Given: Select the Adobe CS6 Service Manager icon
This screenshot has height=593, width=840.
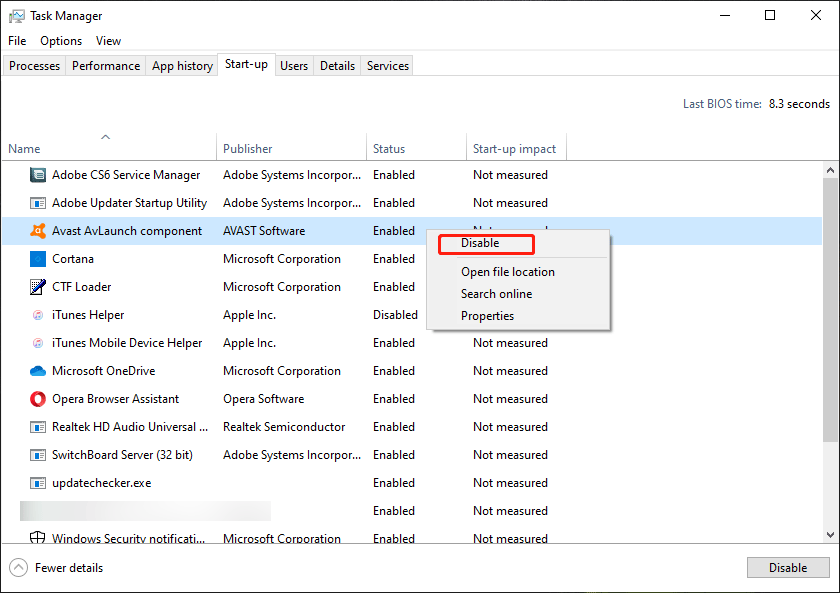Looking at the screenshot, I should click(x=37, y=174).
